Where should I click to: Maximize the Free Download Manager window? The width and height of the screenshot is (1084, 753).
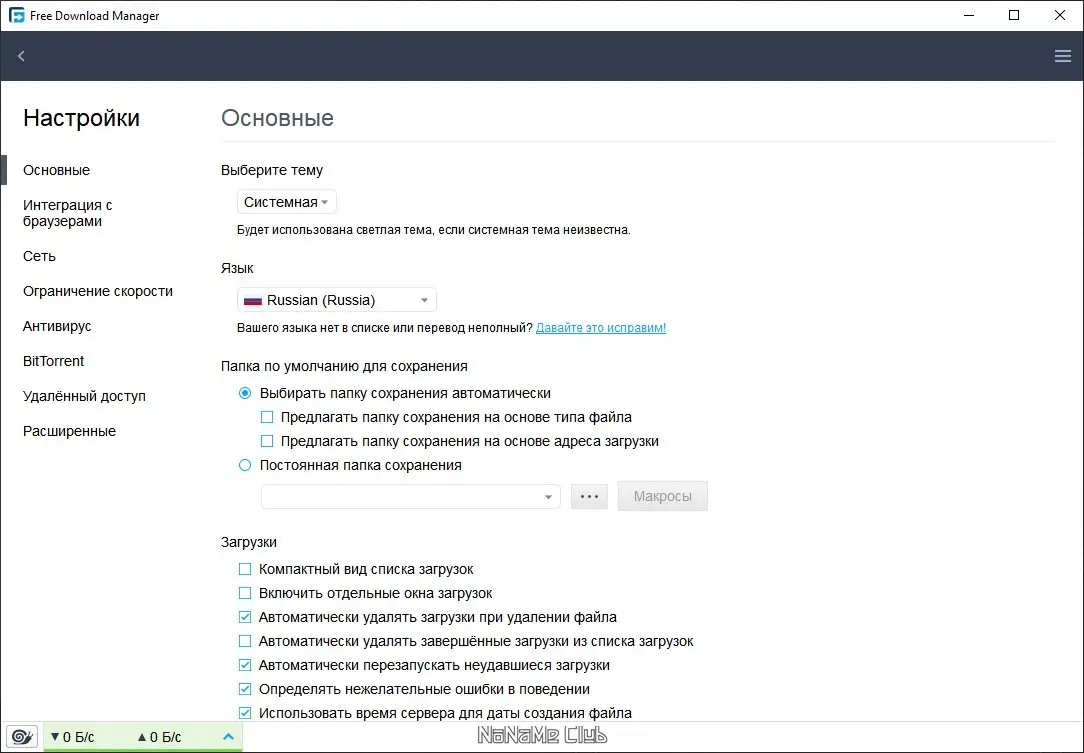[x=1014, y=15]
